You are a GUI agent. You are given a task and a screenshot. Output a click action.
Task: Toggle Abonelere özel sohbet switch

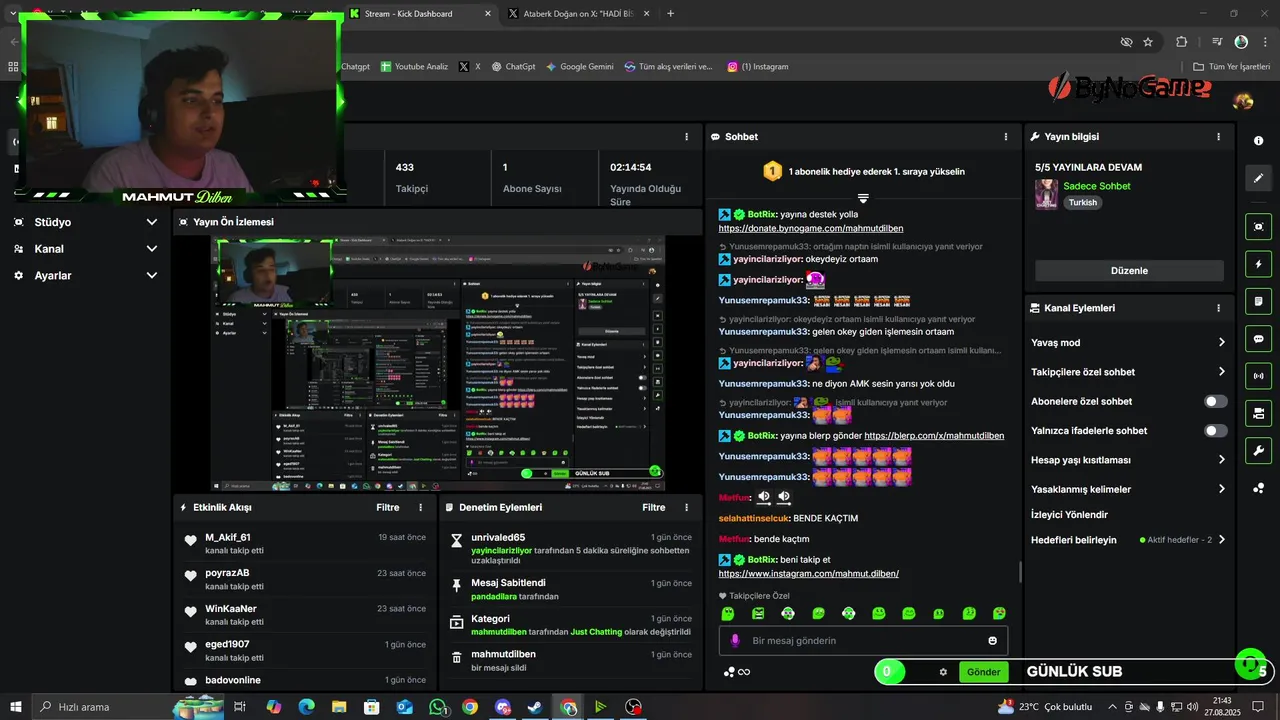point(1216,401)
